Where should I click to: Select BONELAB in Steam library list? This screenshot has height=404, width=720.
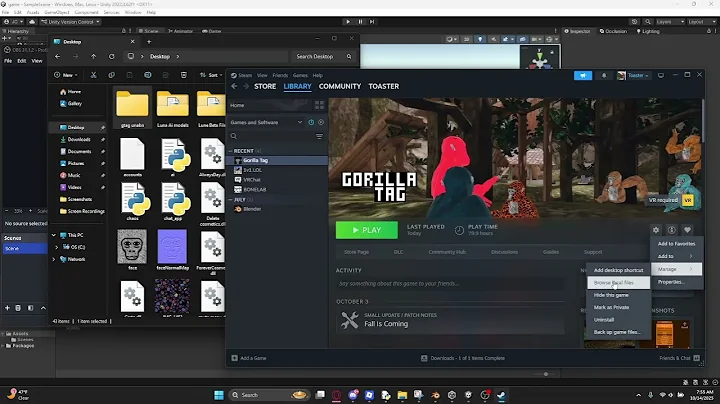[254, 189]
